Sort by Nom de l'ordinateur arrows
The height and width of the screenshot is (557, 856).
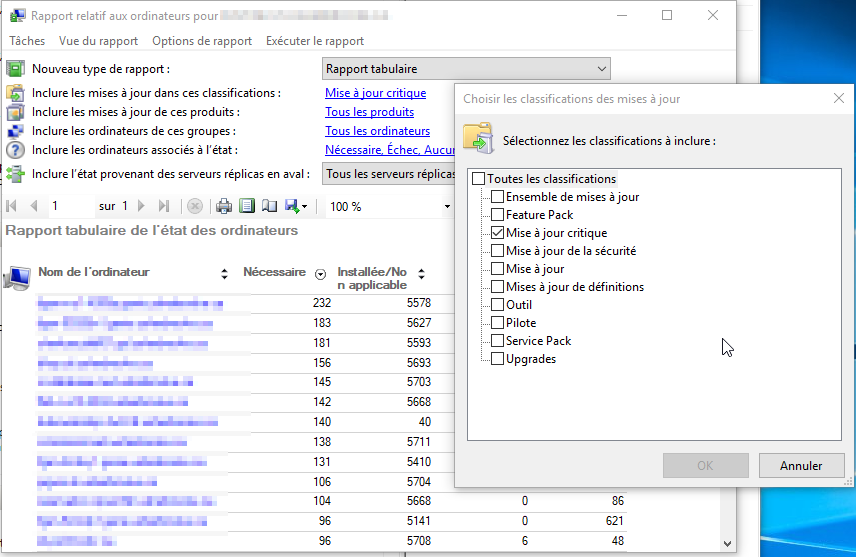tap(224, 274)
